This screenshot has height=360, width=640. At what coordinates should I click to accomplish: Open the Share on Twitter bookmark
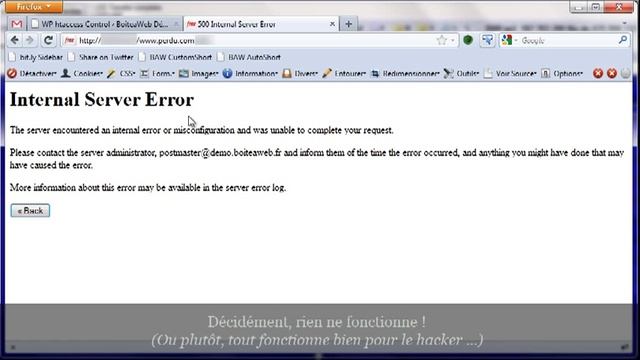[x=101, y=57]
